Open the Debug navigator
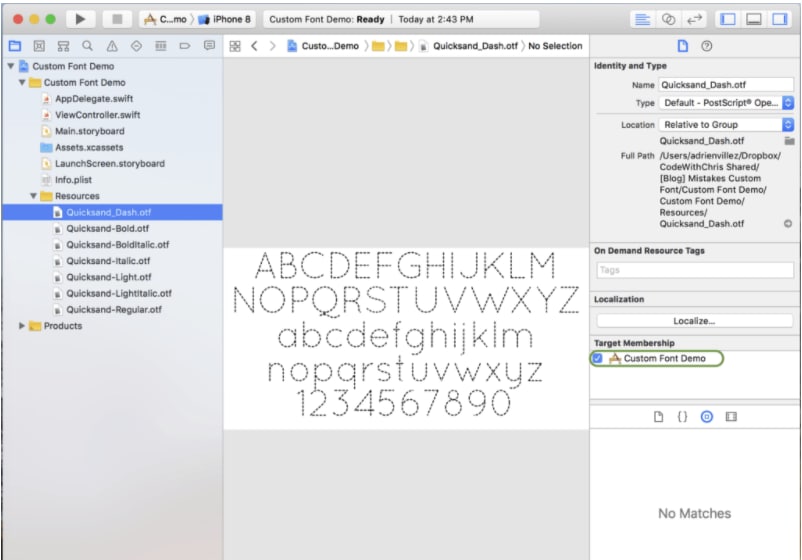The width and height of the screenshot is (802, 560). coord(161,46)
